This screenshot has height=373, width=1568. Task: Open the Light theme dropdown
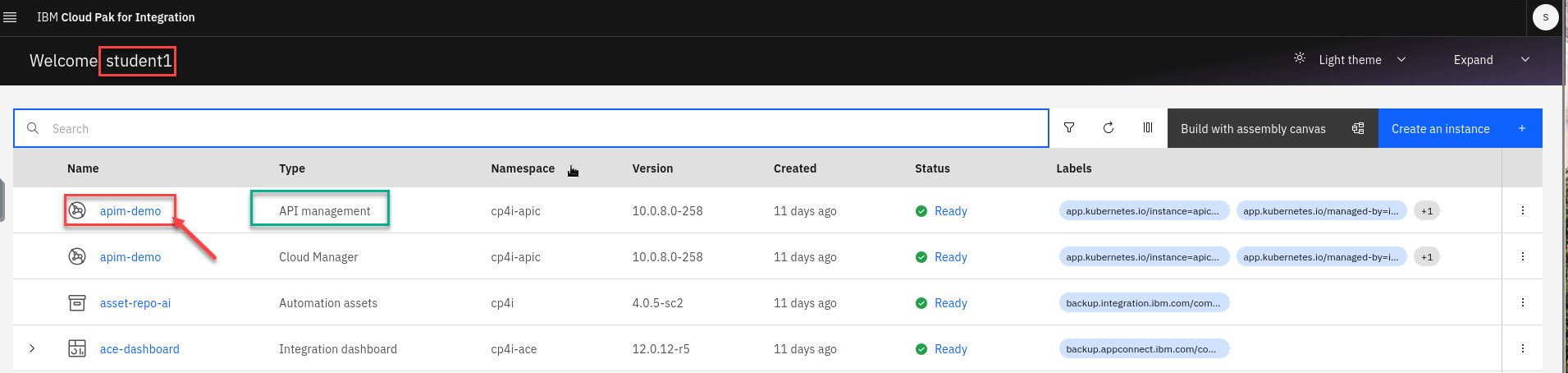pyautogui.click(x=1350, y=60)
